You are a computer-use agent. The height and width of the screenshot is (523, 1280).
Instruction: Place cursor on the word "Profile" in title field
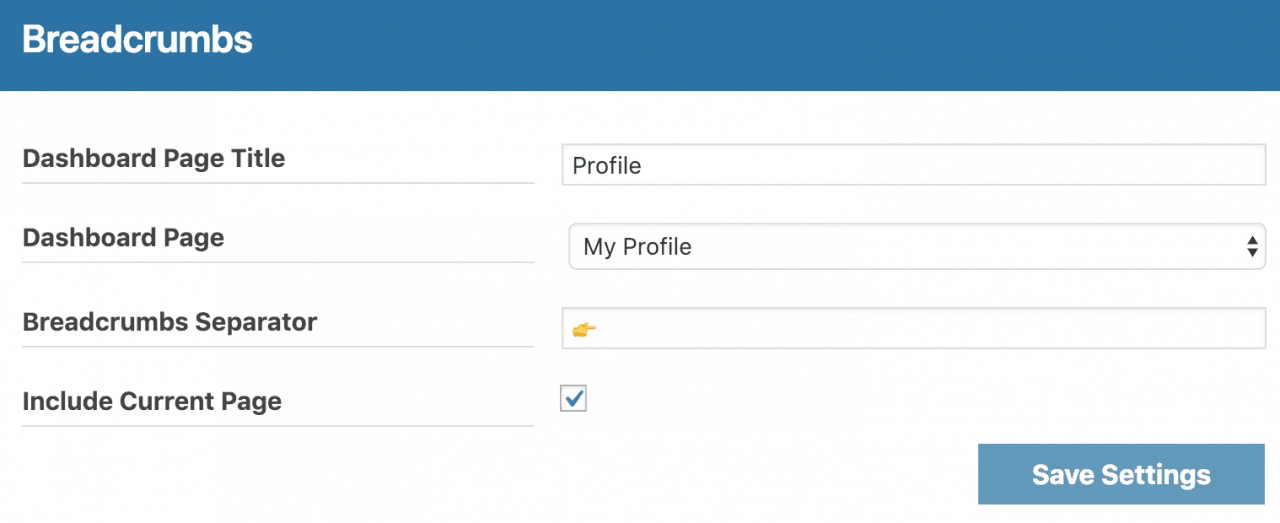tap(606, 165)
